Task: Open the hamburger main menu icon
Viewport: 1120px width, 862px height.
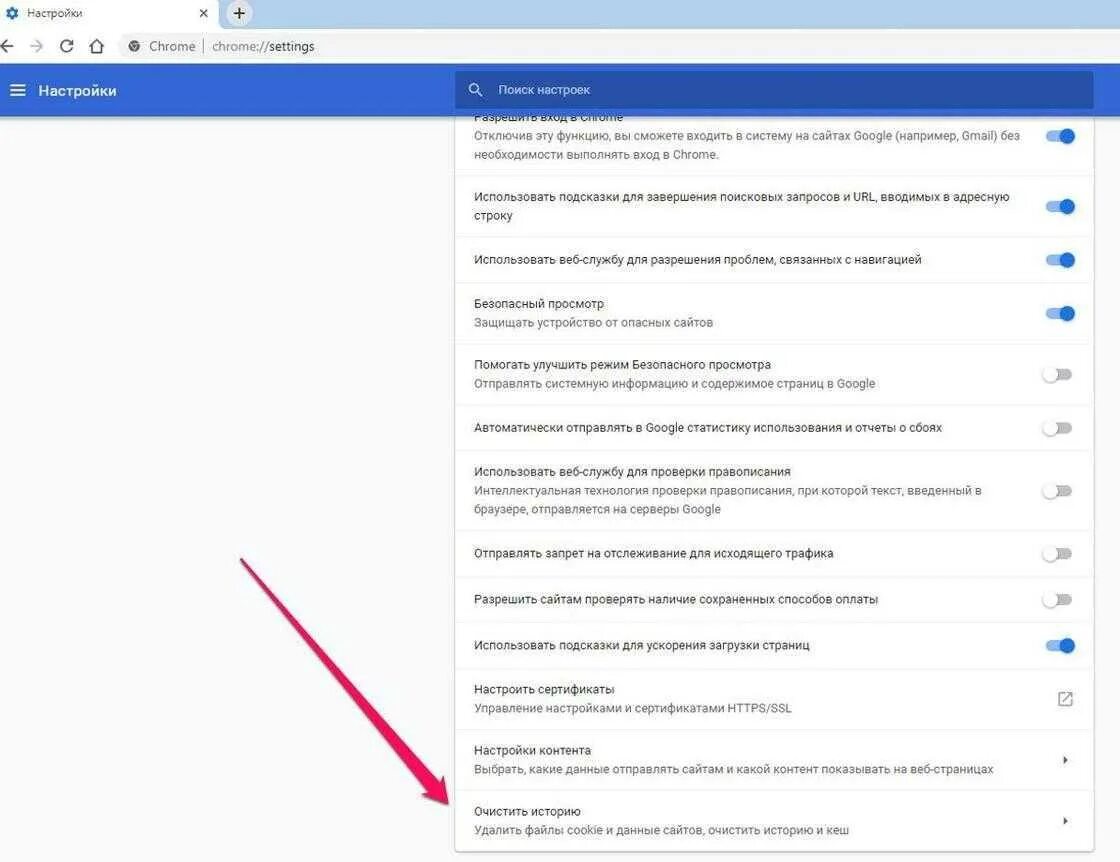Action: point(18,90)
